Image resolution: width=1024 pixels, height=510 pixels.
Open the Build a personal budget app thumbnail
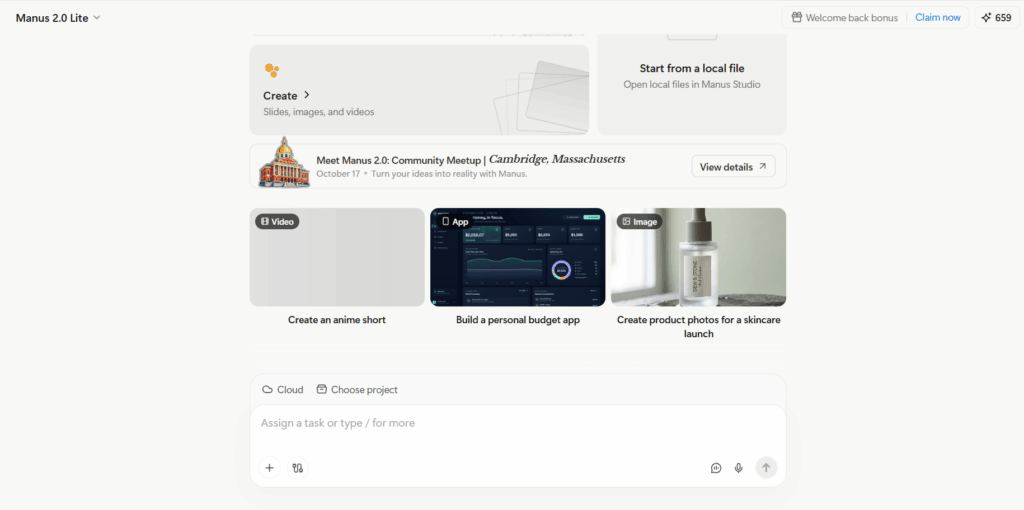pyautogui.click(x=518, y=257)
